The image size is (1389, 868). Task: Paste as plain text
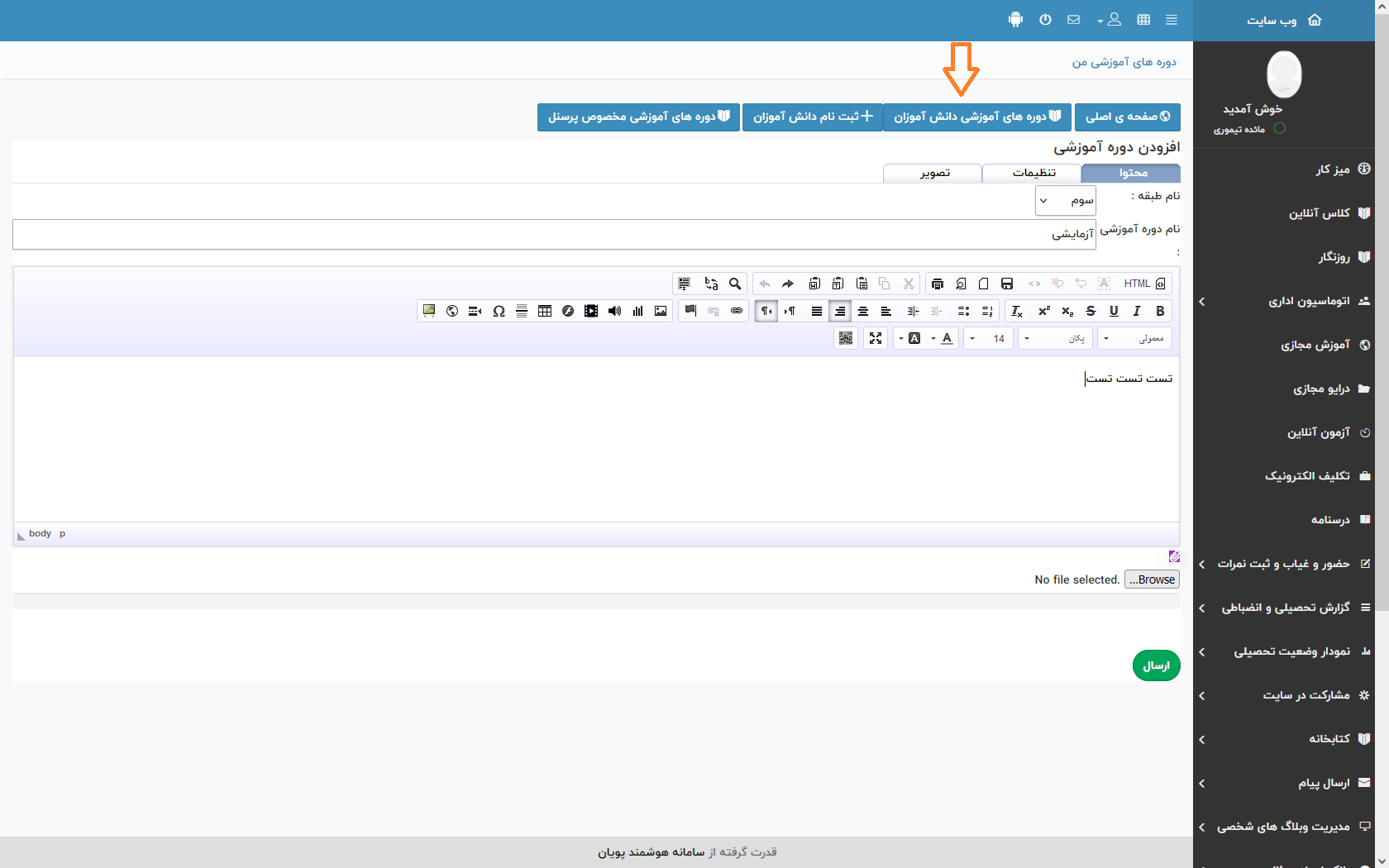coord(838,284)
